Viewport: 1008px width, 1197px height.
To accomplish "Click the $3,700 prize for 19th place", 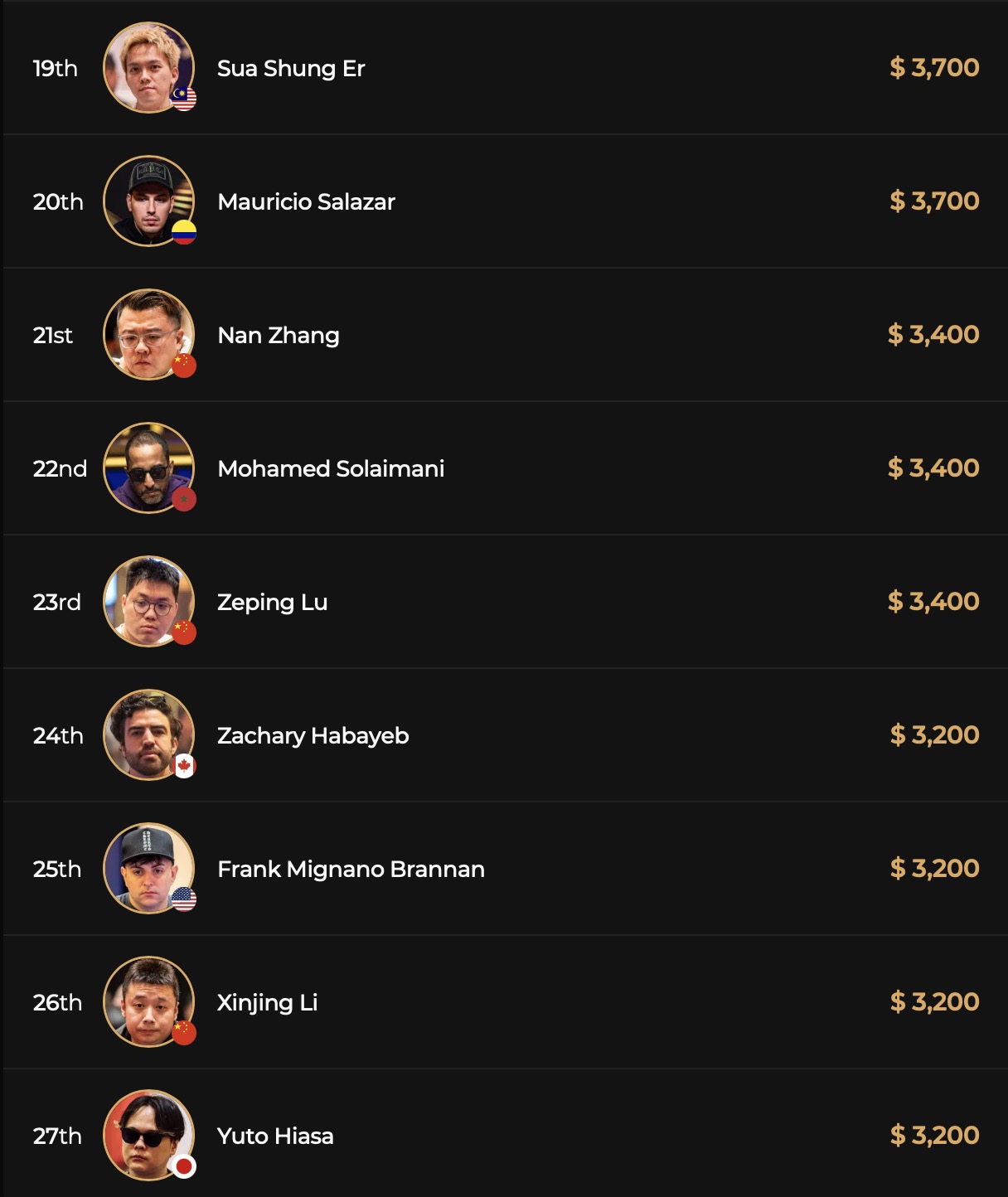I will point(934,67).
